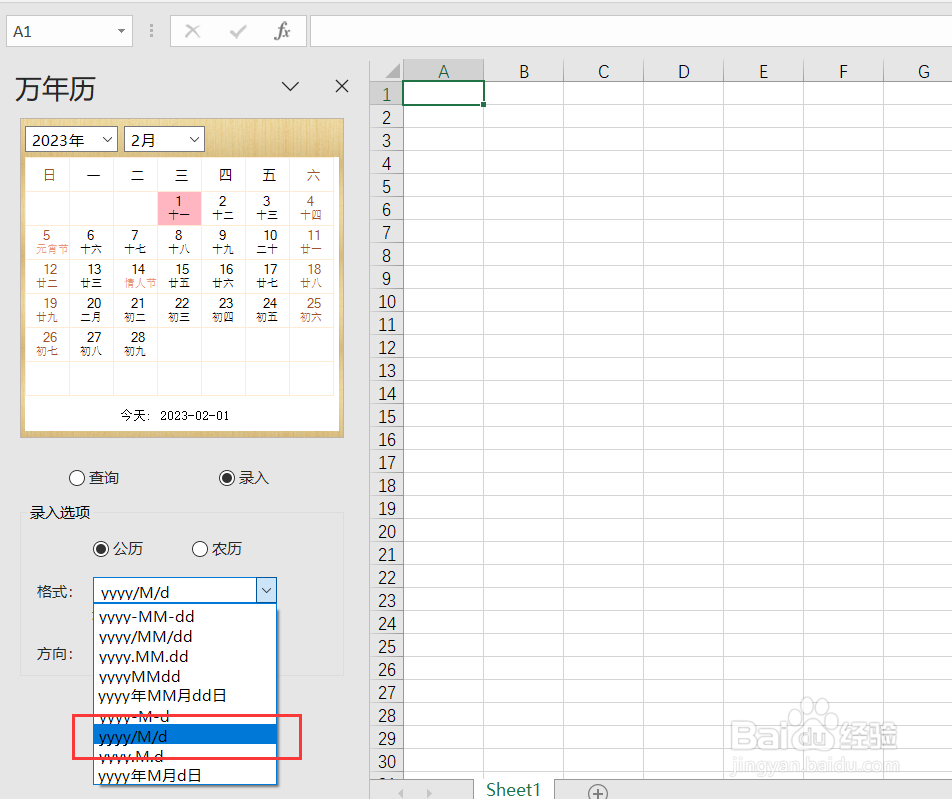Select calendar date 25 初六
The height and width of the screenshot is (799, 952).
pyautogui.click(x=311, y=310)
